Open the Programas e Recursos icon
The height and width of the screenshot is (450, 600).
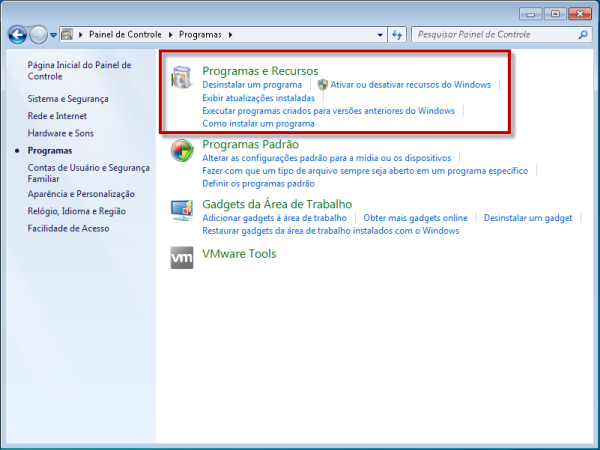click(182, 80)
